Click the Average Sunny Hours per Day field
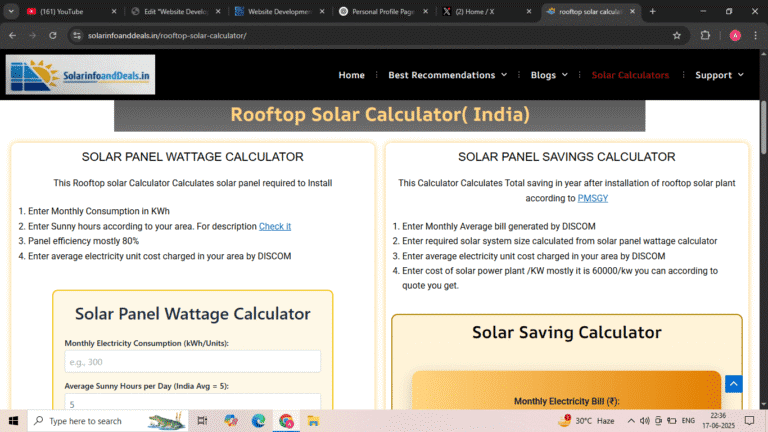 click(x=192, y=404)
